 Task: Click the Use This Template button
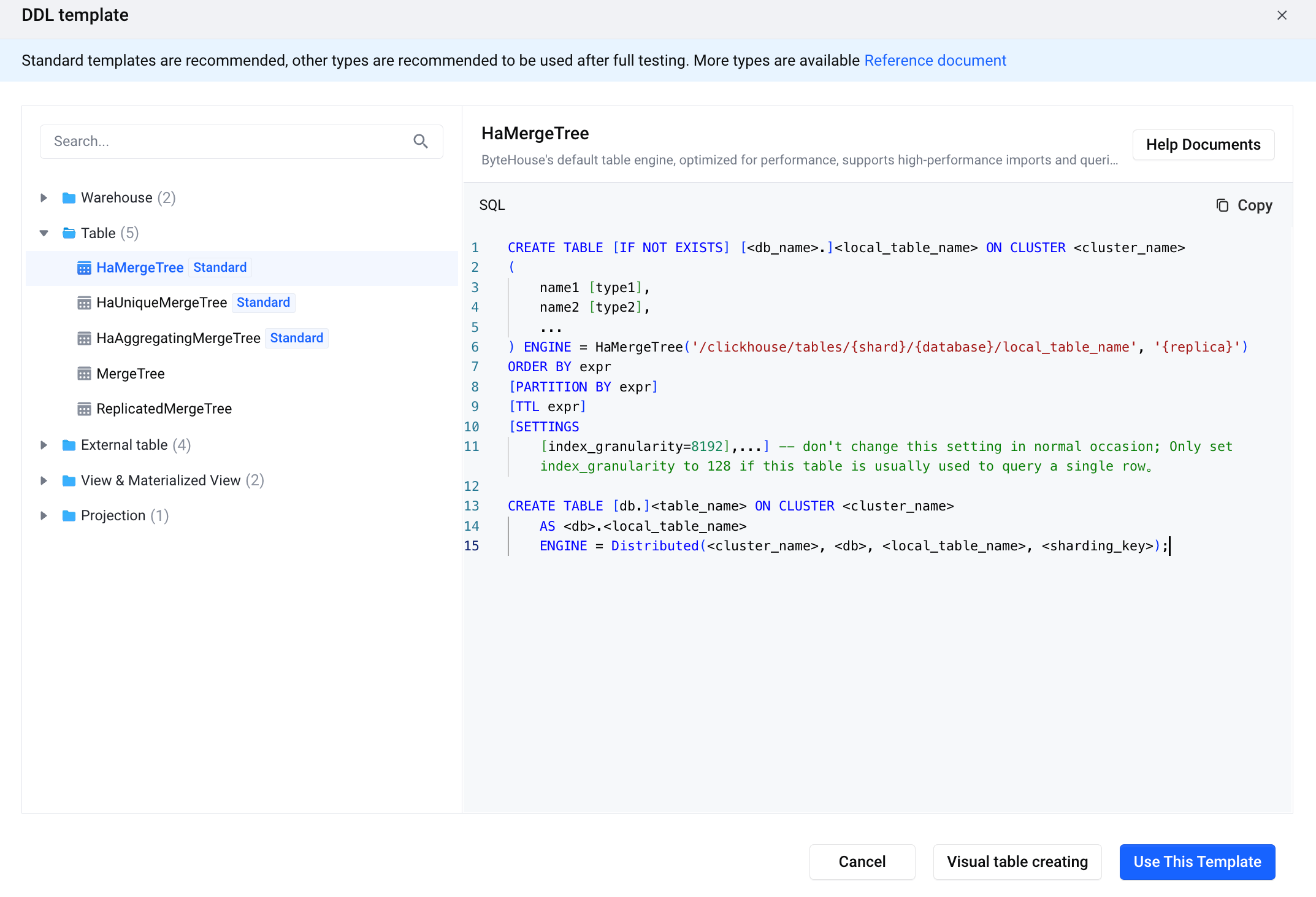[1196, 862]
